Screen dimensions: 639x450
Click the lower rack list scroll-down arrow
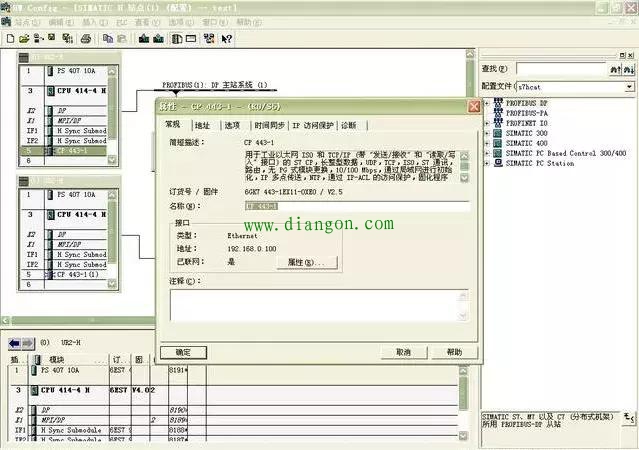[x=112, y=284]
